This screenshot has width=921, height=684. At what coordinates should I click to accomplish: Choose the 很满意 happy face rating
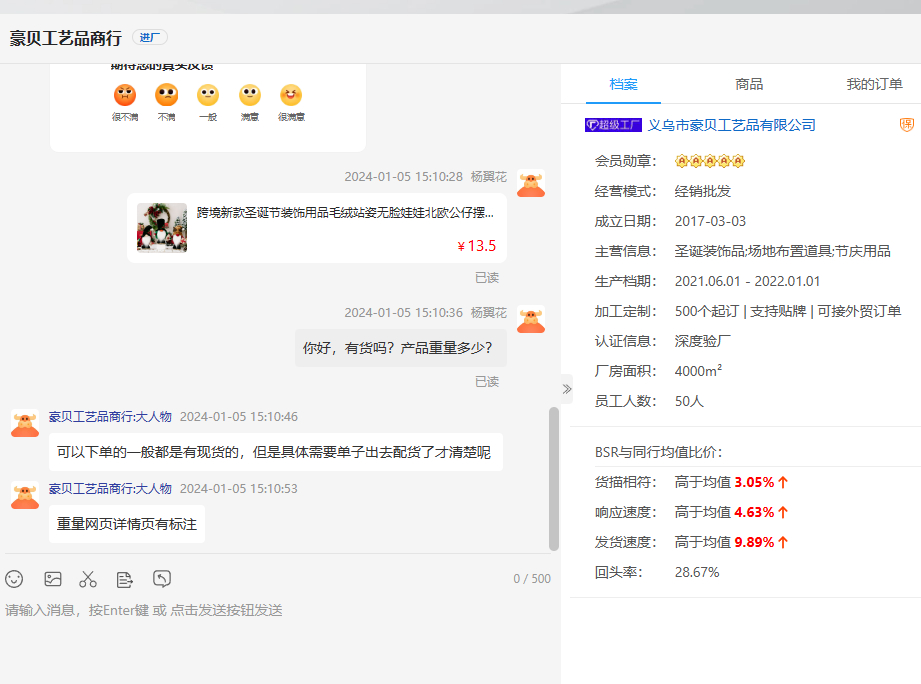coord(291,96)
